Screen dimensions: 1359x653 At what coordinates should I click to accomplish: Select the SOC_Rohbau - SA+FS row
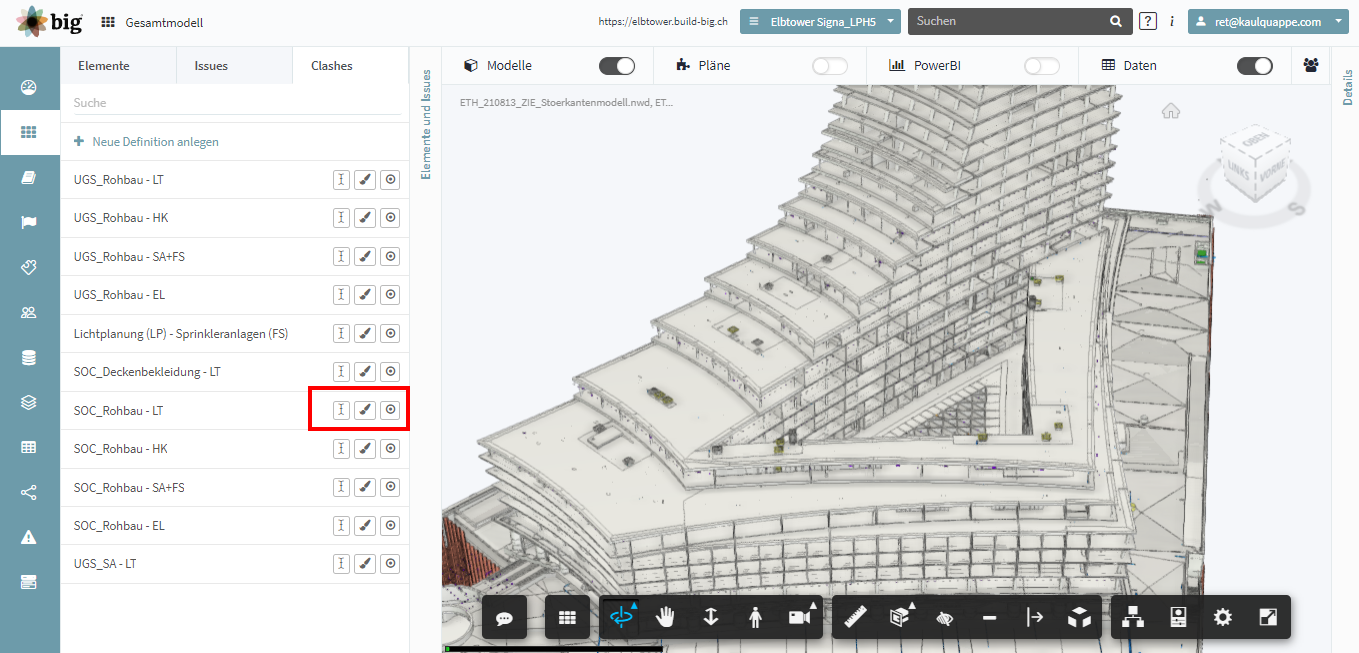235,487
